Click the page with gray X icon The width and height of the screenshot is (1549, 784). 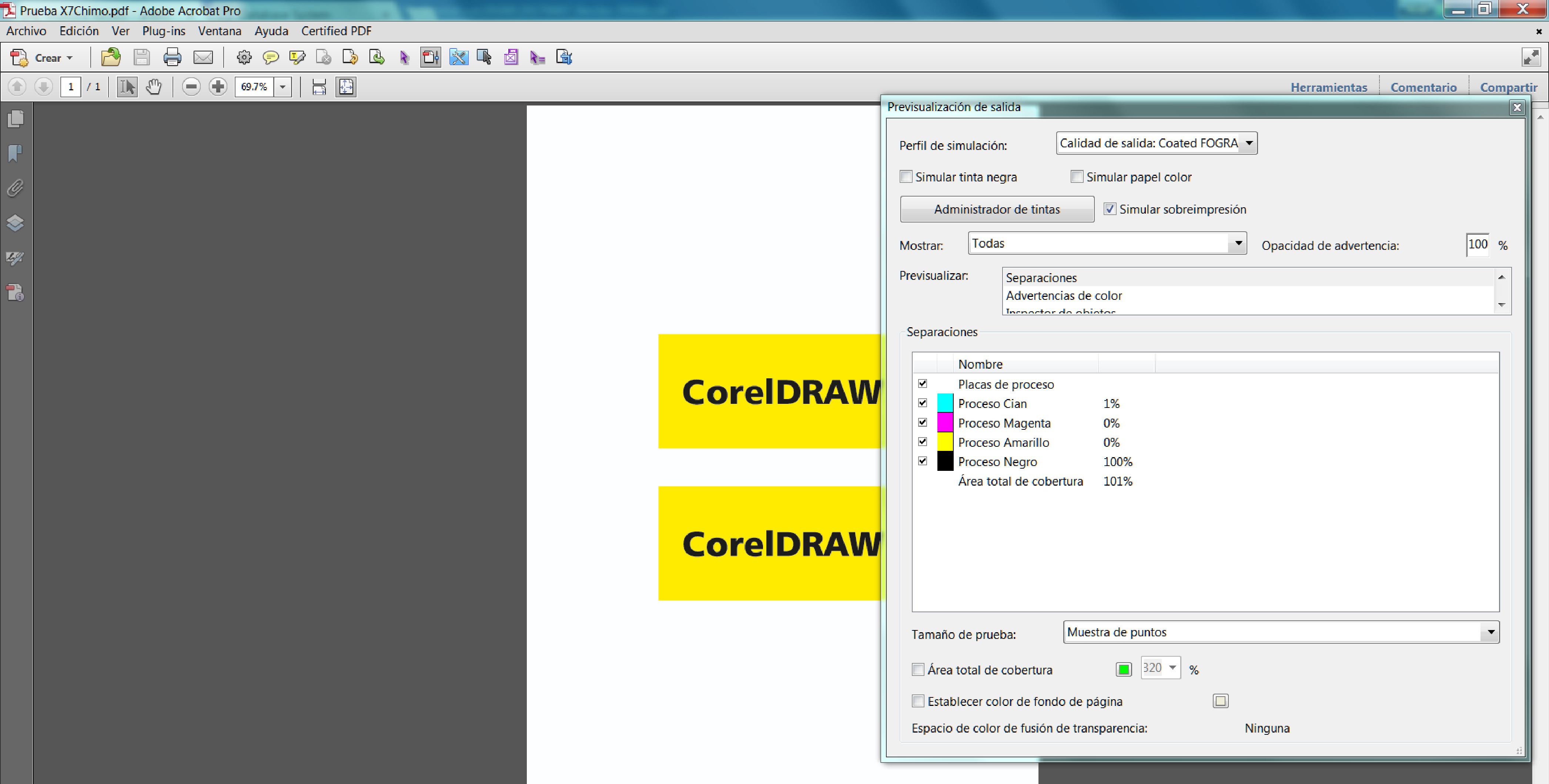(x=324, y=57)
